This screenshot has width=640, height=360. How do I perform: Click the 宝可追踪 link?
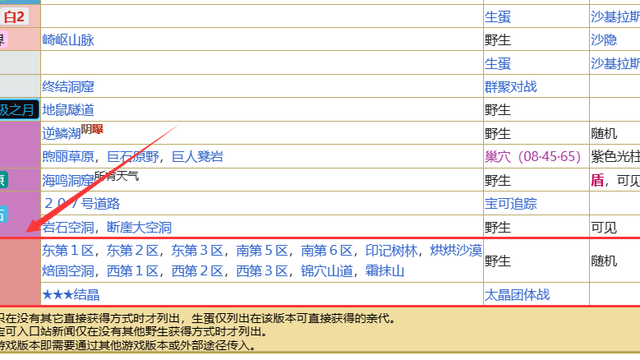click(511, 203)
